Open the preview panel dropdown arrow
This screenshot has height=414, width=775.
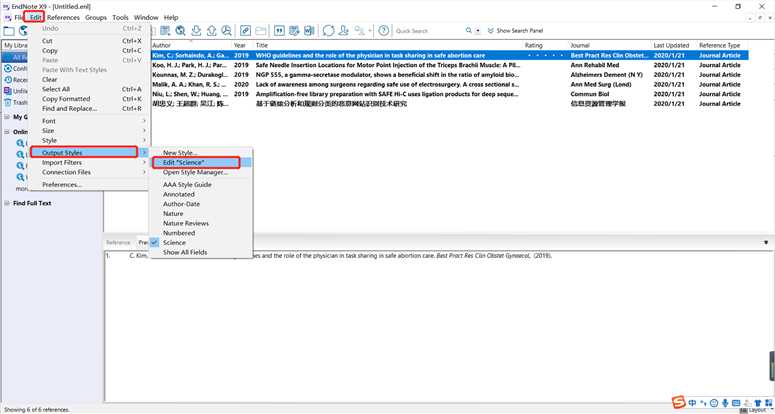coord(766,243)
